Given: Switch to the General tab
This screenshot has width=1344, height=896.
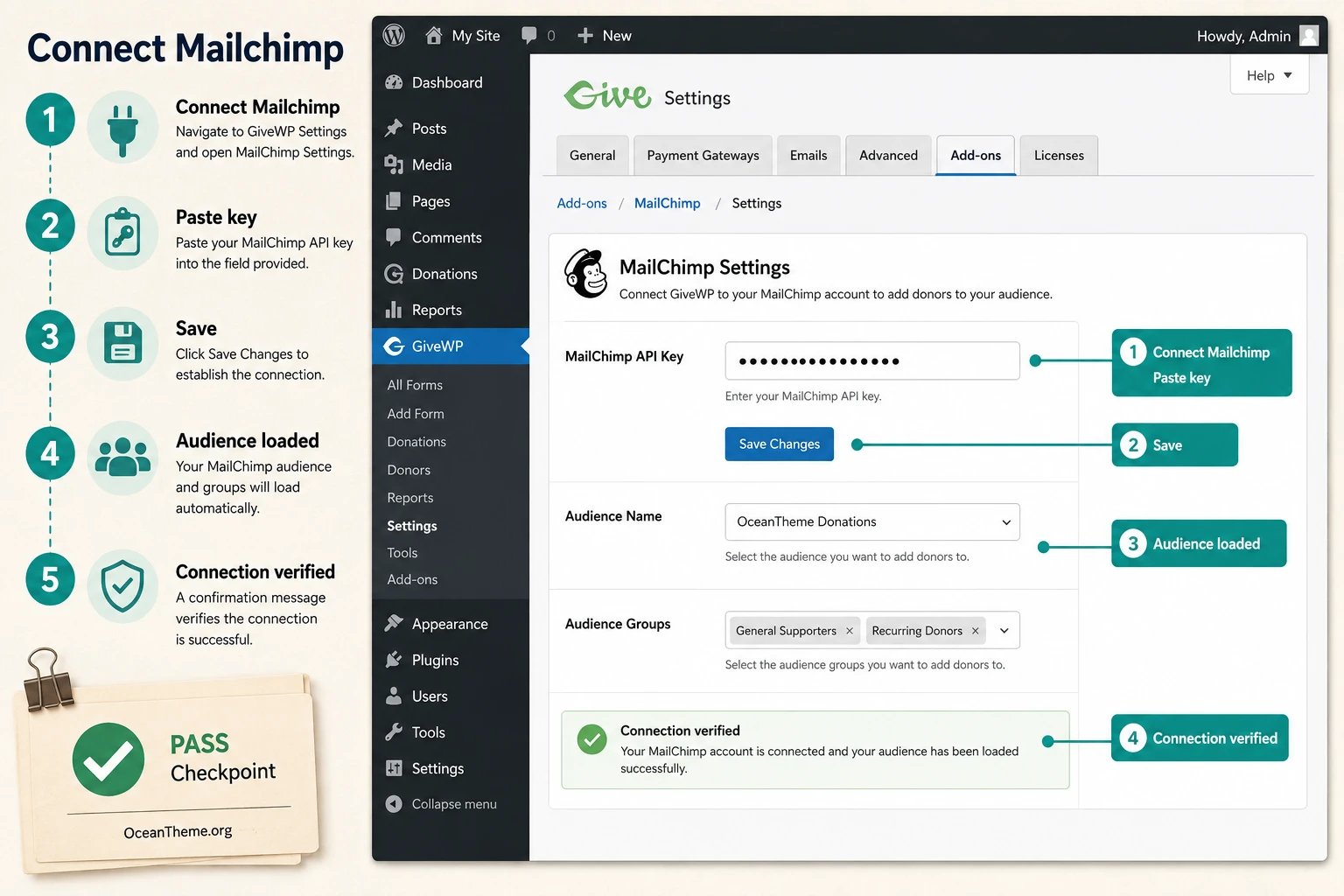Looking at the screenshot, I should (x=592, y=155).
